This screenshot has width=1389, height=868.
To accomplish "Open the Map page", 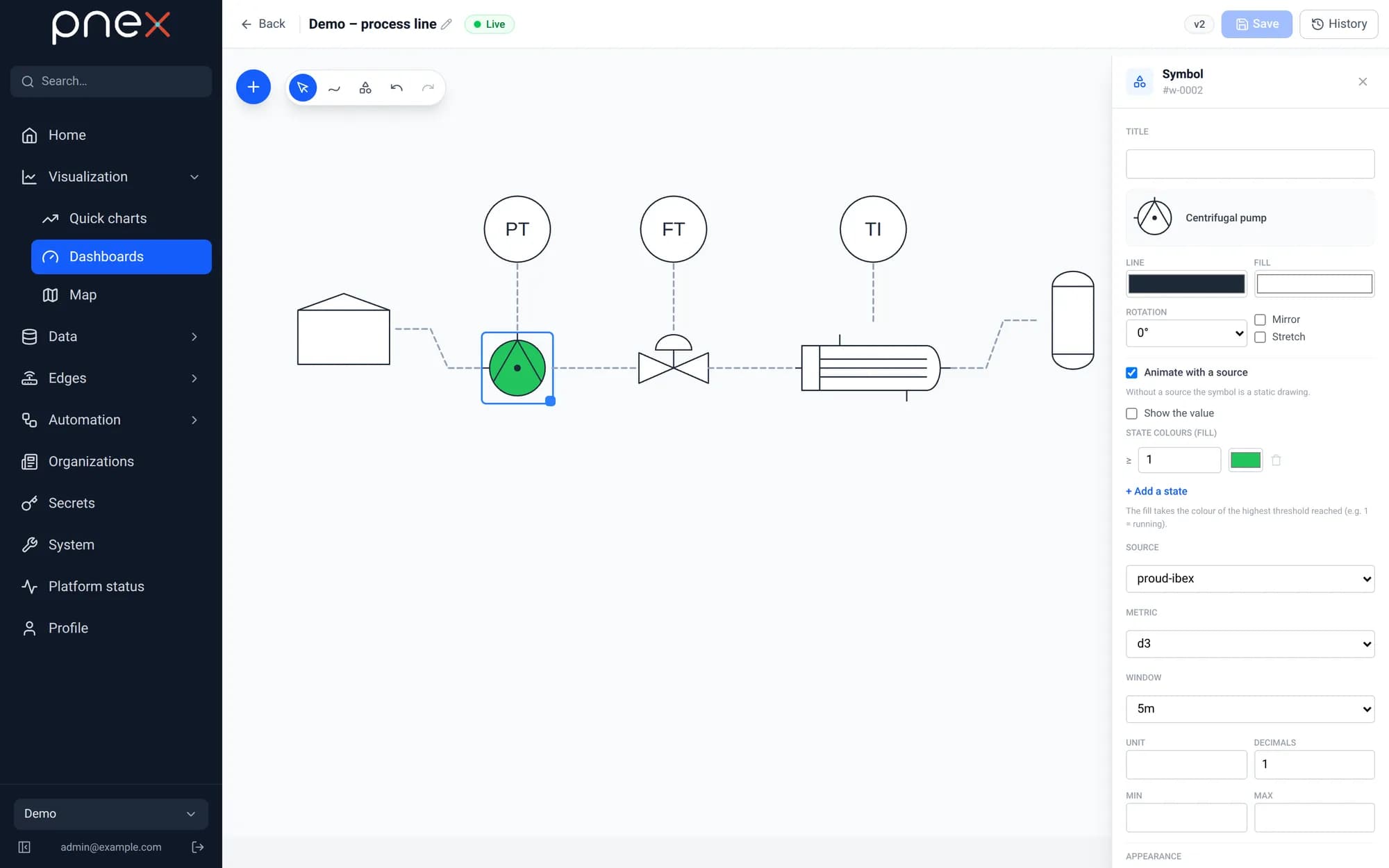I will [x=122, y=295].
